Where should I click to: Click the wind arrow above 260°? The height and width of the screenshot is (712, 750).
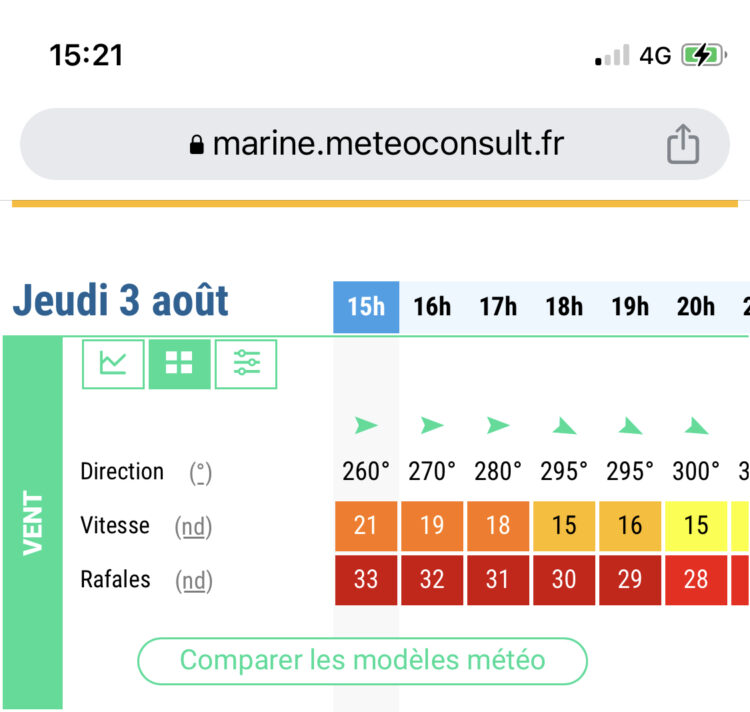(366, 425)
